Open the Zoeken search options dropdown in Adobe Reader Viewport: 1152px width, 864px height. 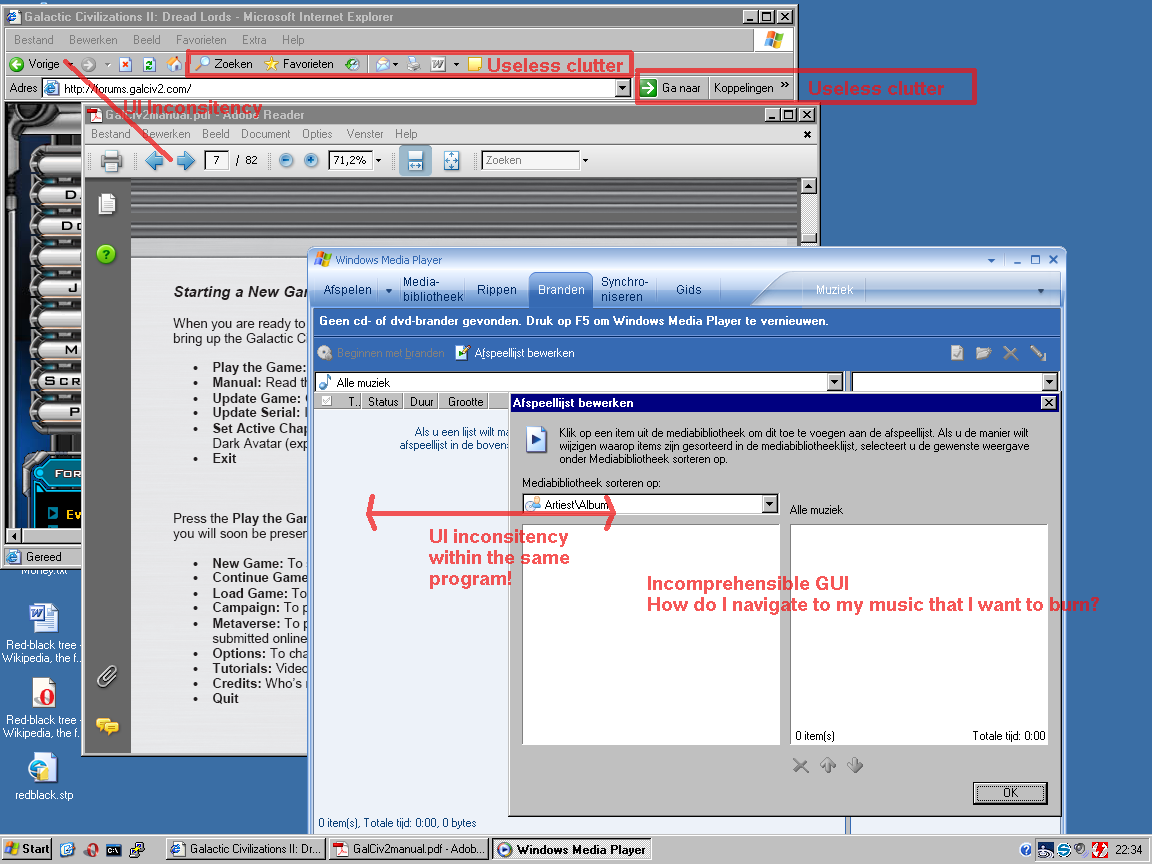coord(585,160)
